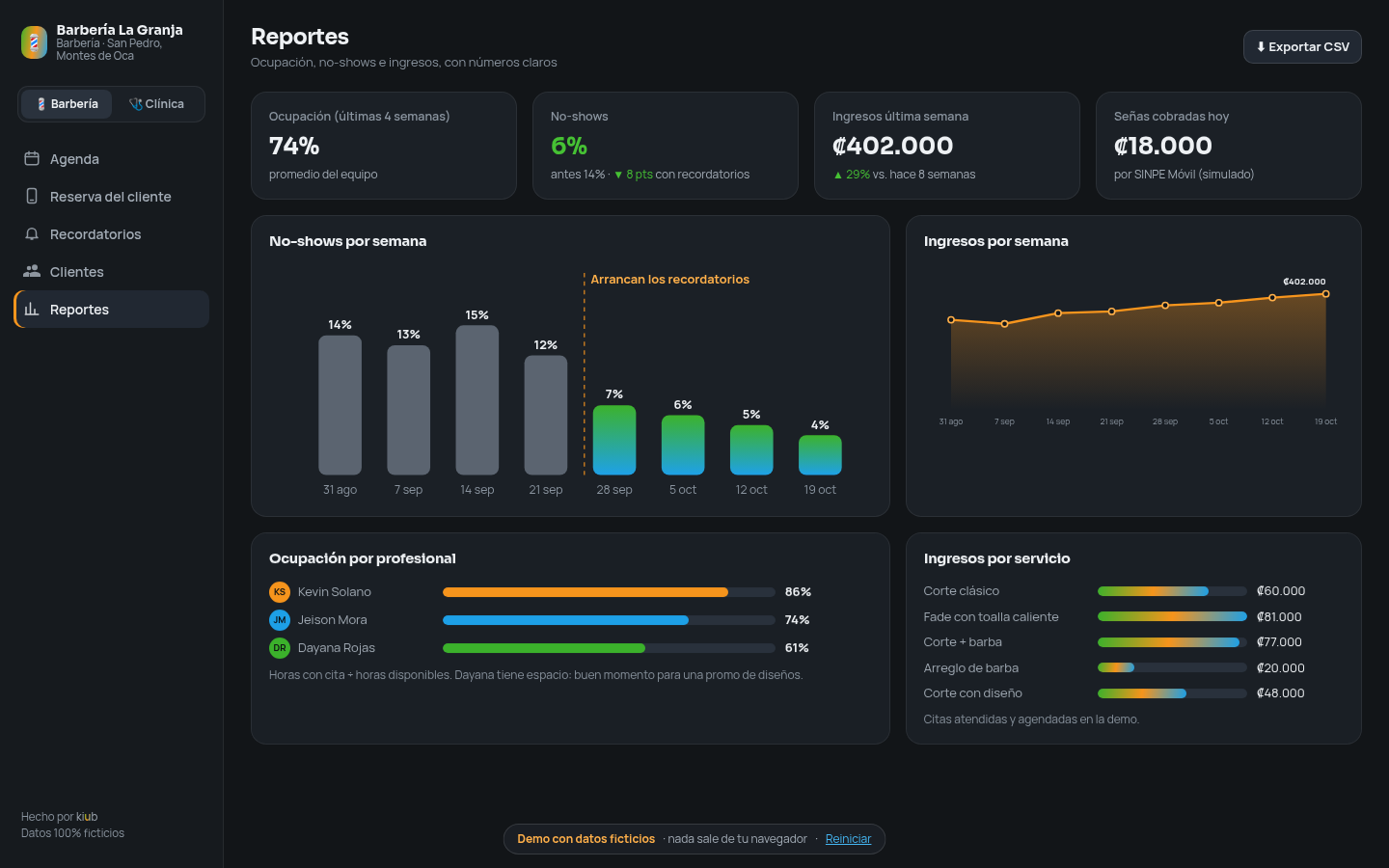
Task: Click the barber pole logo icon
Action: [34, 42]
